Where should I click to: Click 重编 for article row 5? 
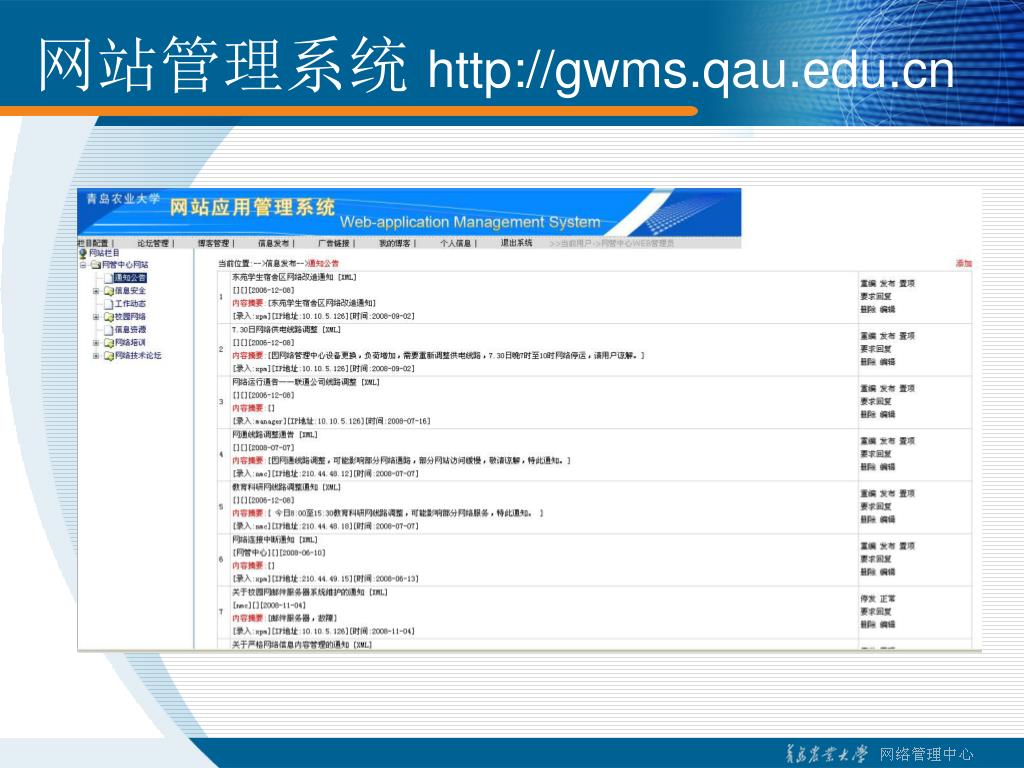coord(868,494)
